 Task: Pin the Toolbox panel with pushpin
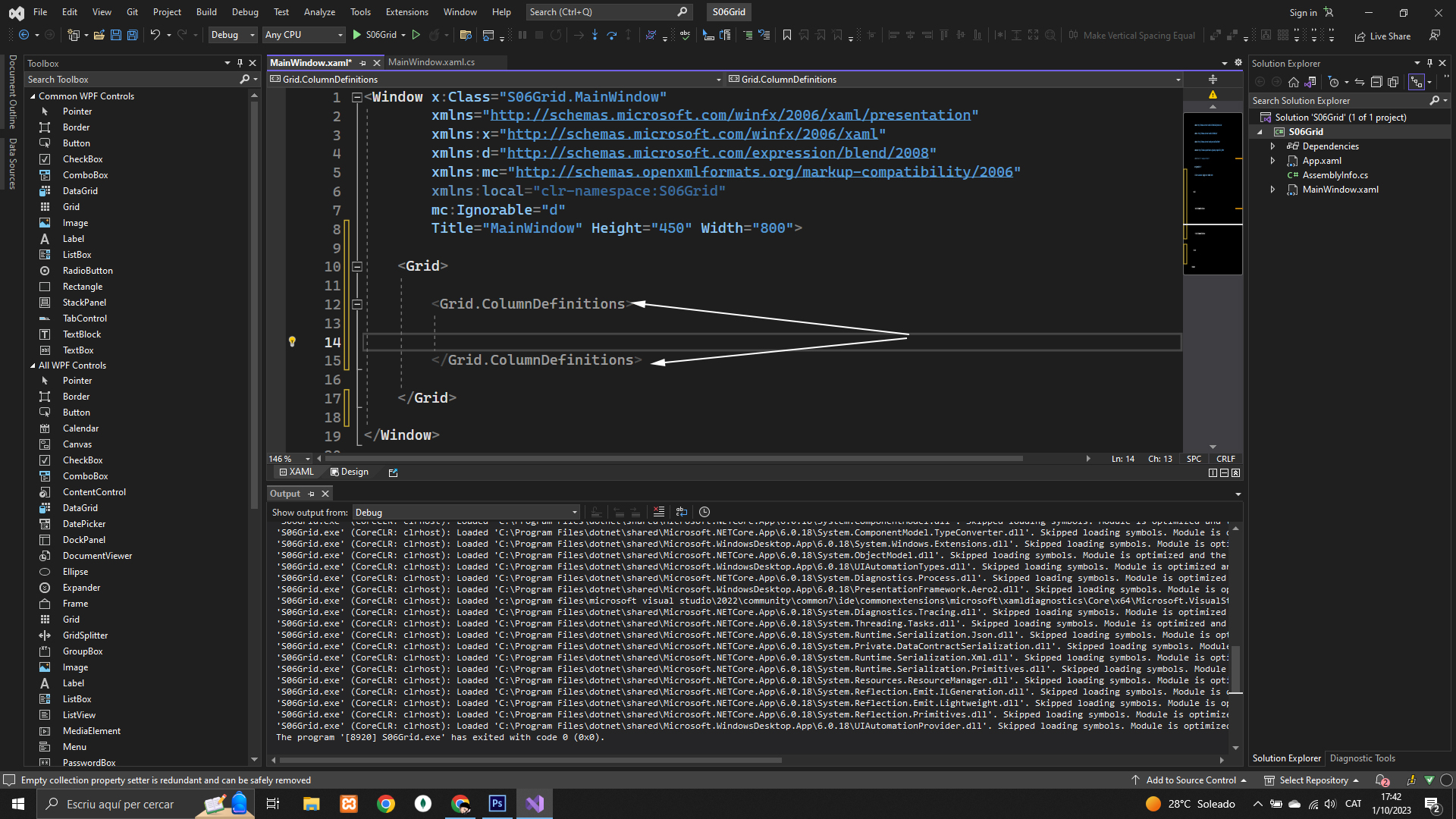pyautogui.click(x=240, y=64)
